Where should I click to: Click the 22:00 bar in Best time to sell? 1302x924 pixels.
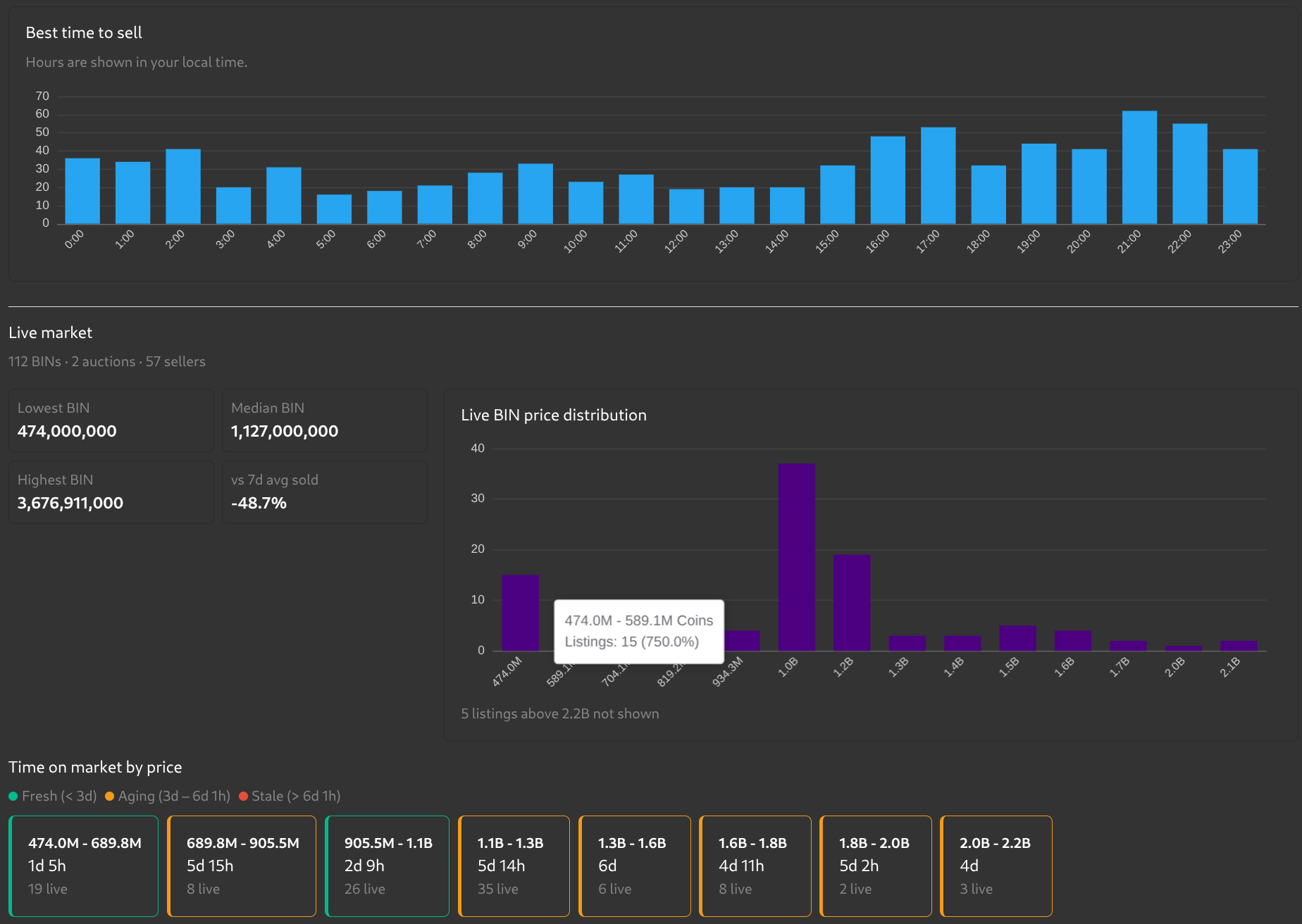click(x=1190, y=174)
